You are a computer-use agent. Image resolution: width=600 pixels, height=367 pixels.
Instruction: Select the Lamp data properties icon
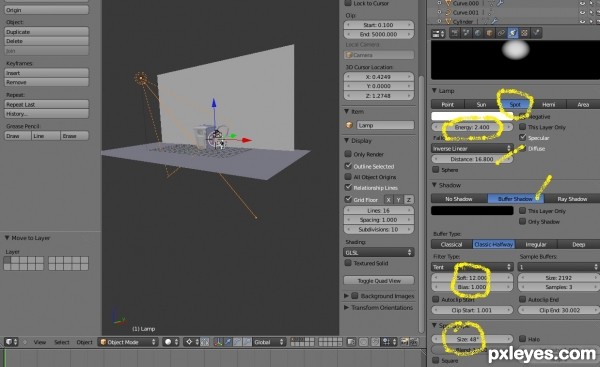click(513, 33)
